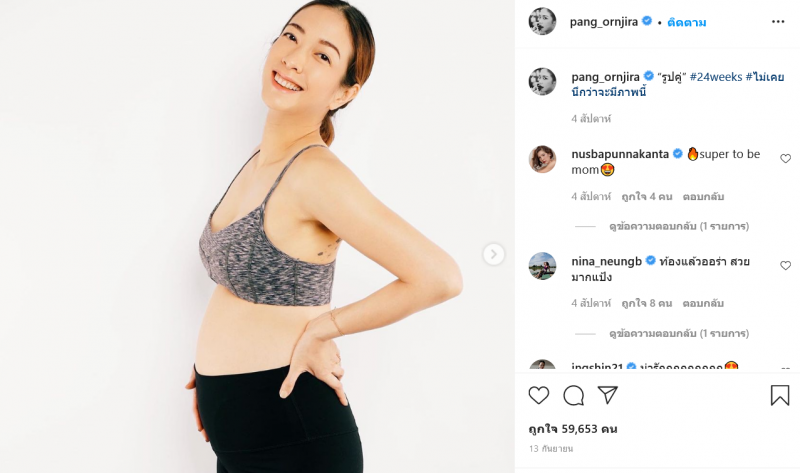Open pang_ornjira header profile picture
800x473 pixels.
tap(542, 21)
